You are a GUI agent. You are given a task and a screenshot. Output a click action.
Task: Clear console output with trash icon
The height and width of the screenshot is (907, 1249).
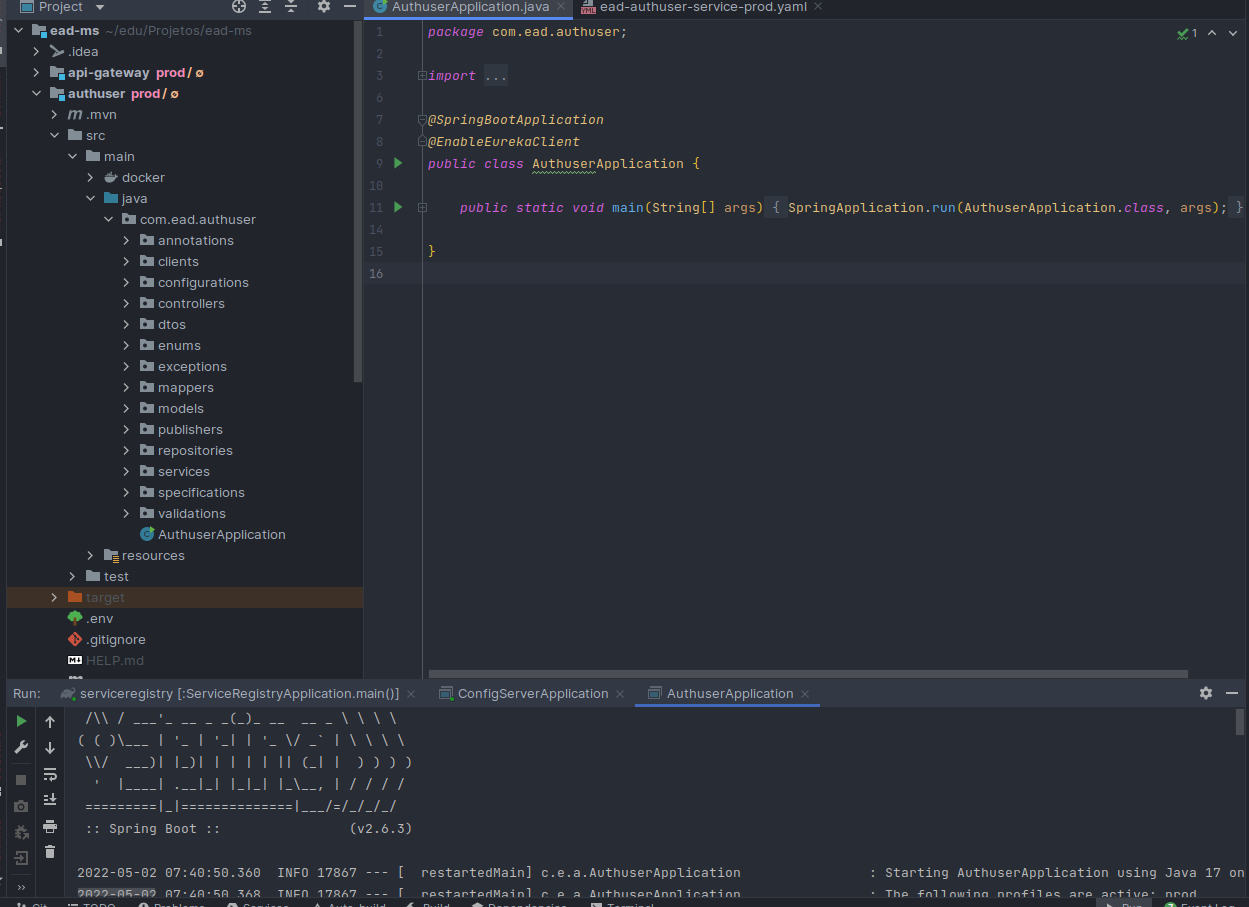[50, 852]
